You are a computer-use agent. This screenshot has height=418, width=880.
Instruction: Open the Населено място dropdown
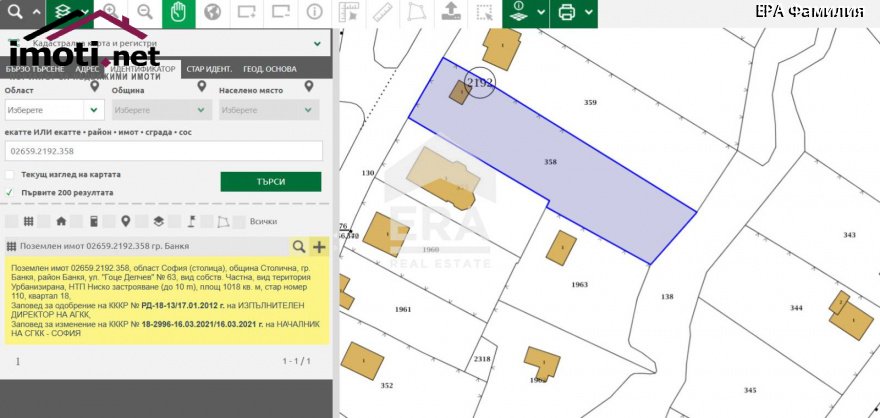click(269, 110)
